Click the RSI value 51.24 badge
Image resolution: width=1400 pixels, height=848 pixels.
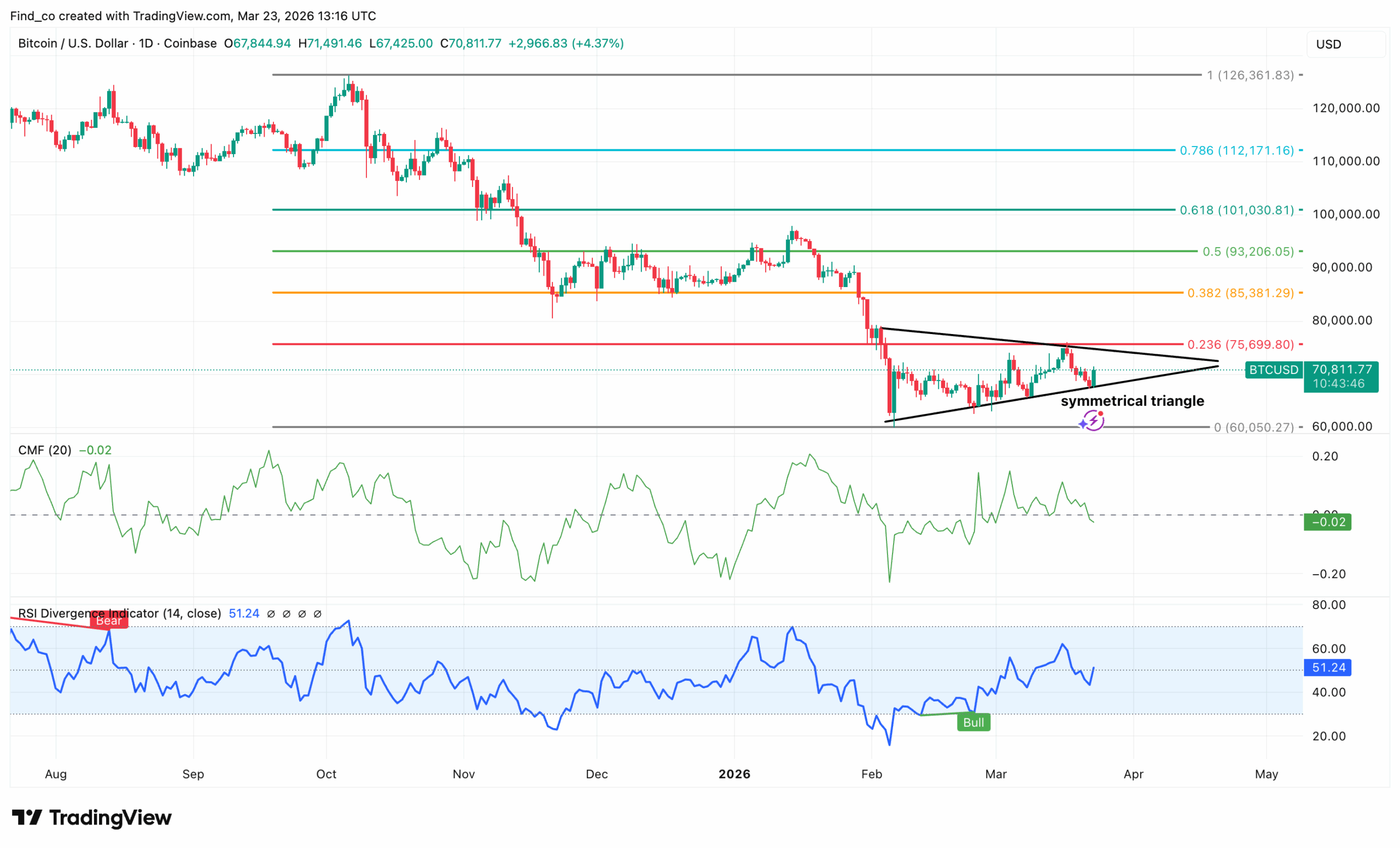click(x=1327, y=668)
